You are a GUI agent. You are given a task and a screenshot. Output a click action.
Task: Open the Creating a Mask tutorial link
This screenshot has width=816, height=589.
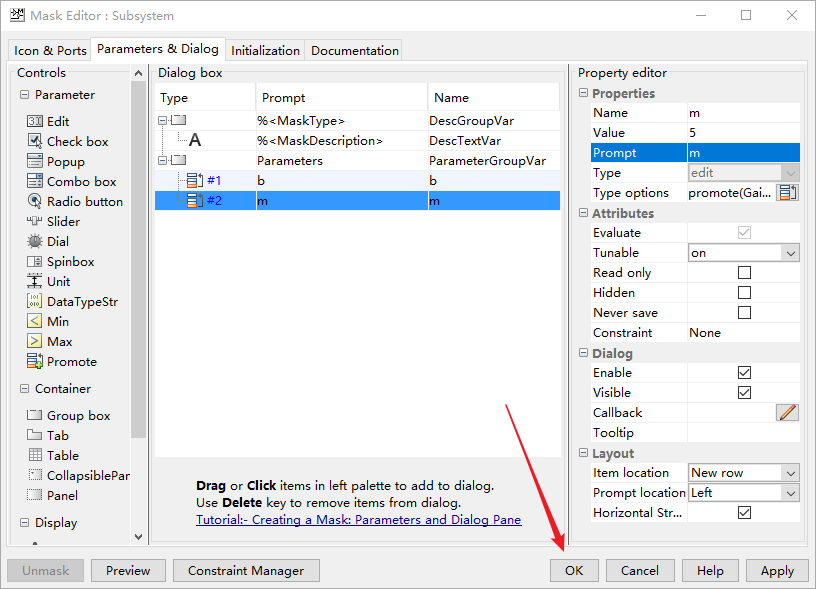tap(359, 520)
